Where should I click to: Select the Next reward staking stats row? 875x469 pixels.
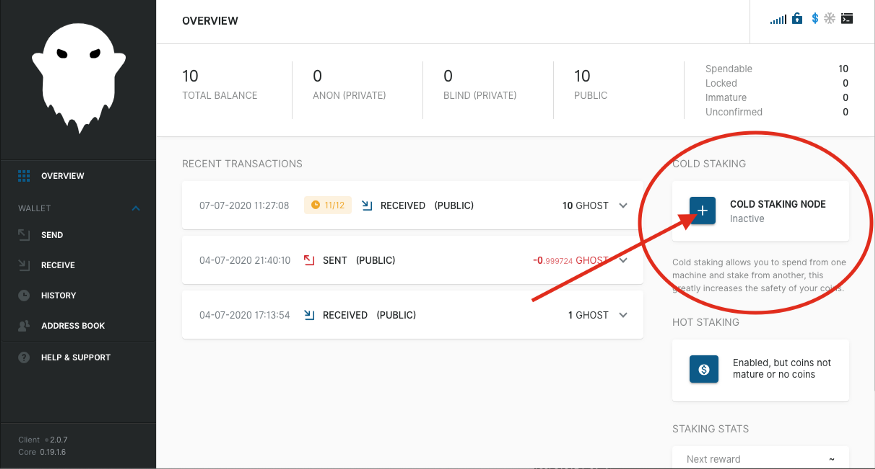[760, 458]
